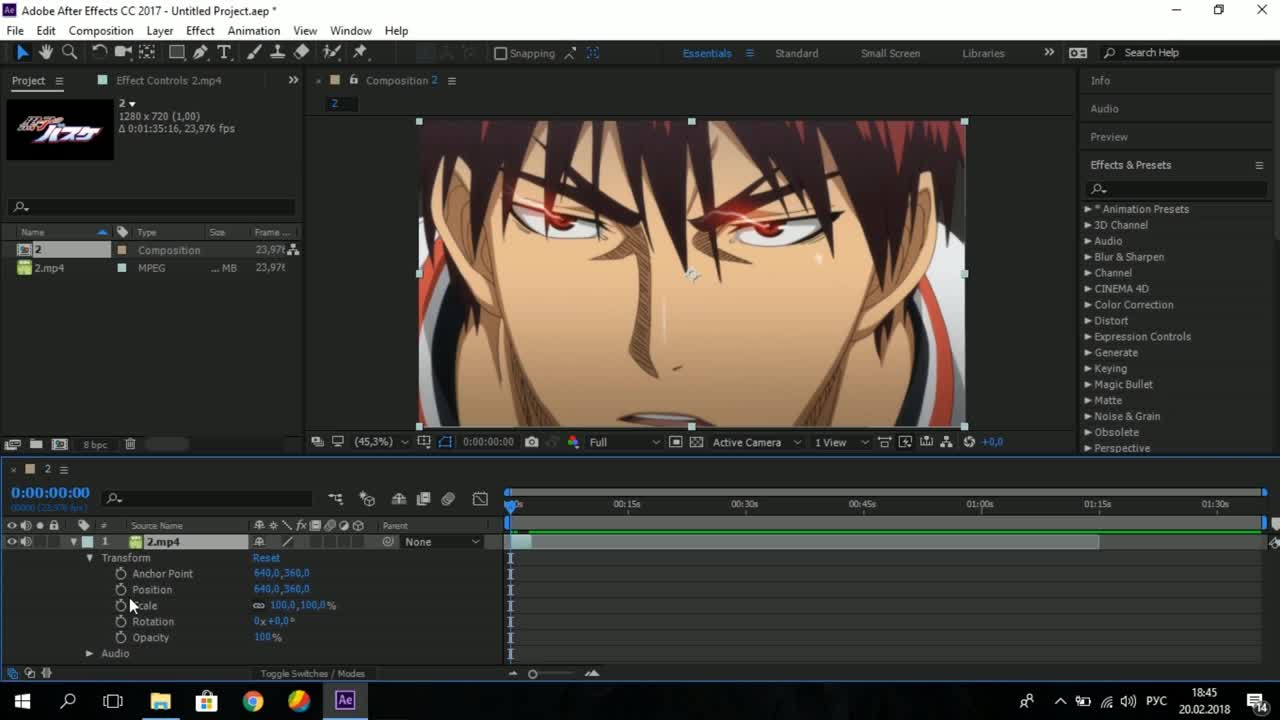Open the Graph Editor in timeline
Screen dimensions: 1280x720
[x=480, y=498]
